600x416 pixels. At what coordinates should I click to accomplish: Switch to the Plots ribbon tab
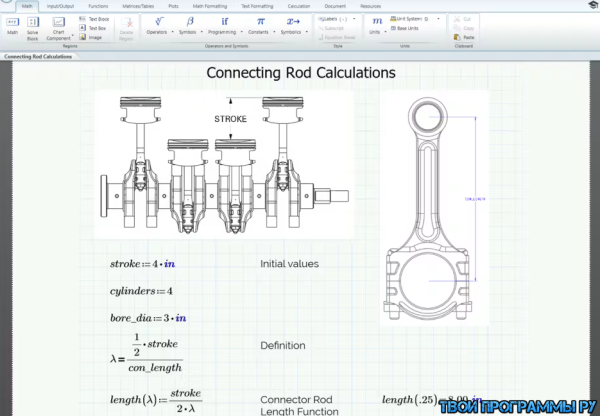coord(173,6)
